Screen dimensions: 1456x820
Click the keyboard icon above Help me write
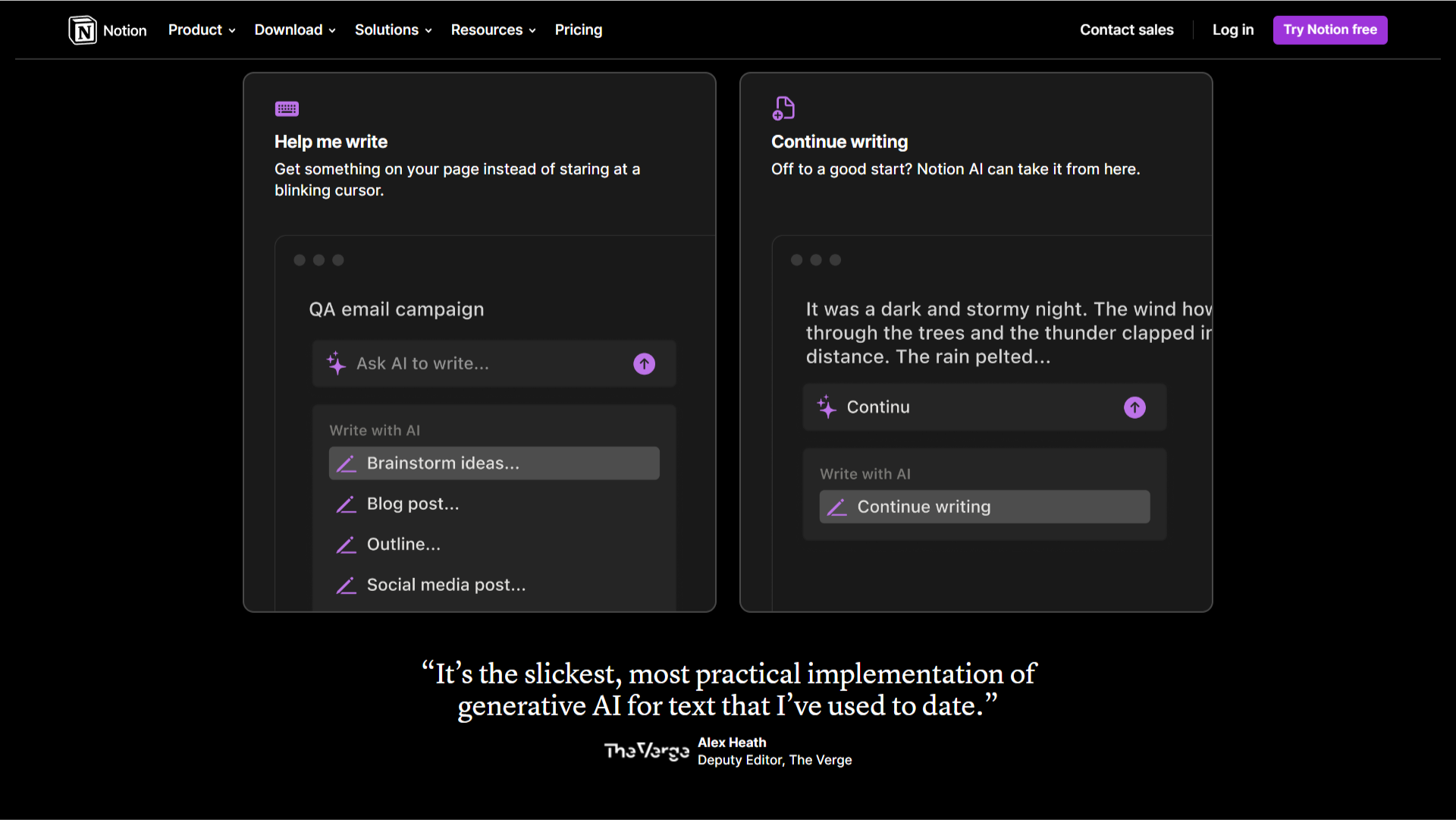pyautogui.click(x=287, y=108)
